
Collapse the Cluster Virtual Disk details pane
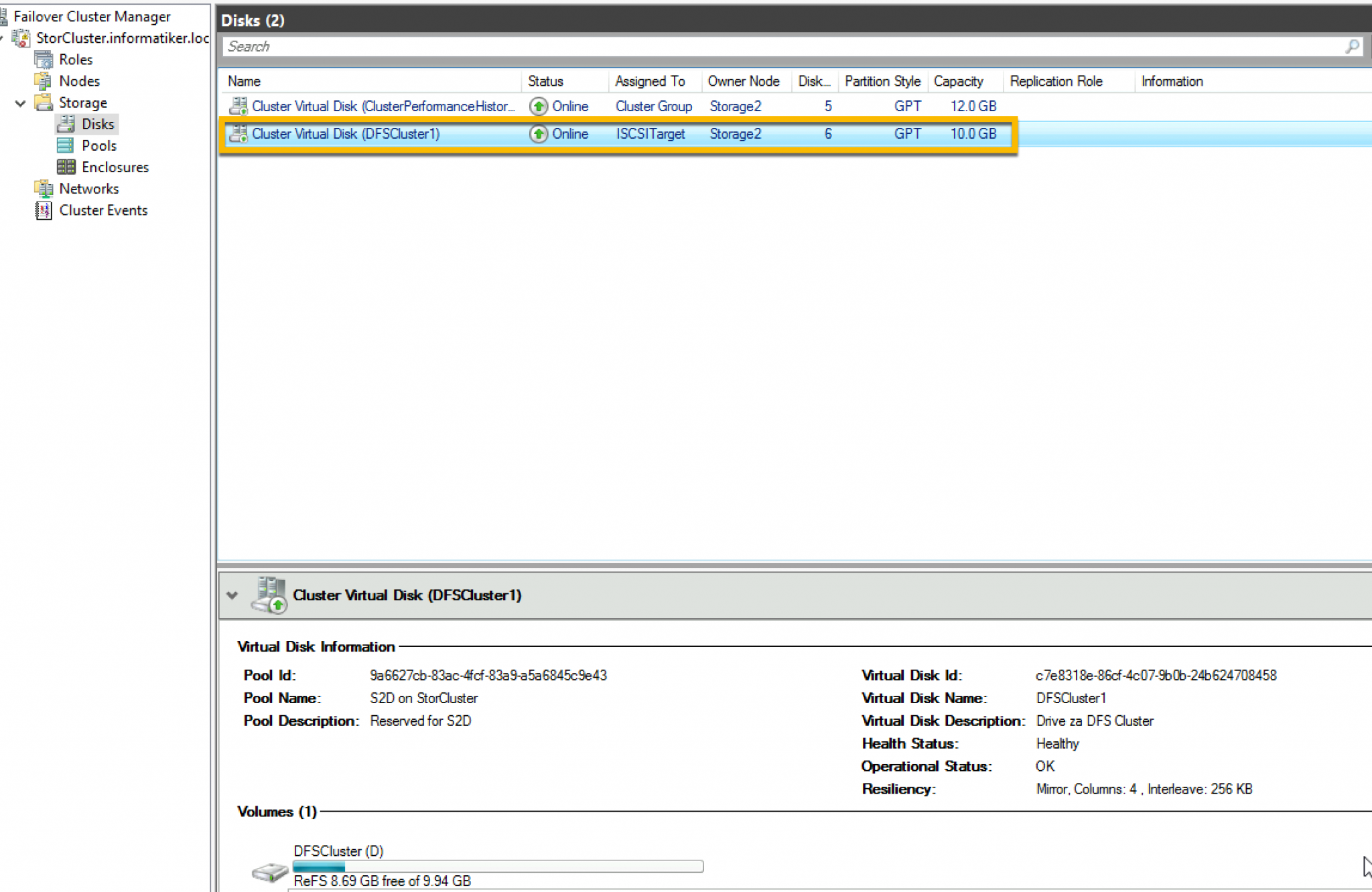(232, 595)
